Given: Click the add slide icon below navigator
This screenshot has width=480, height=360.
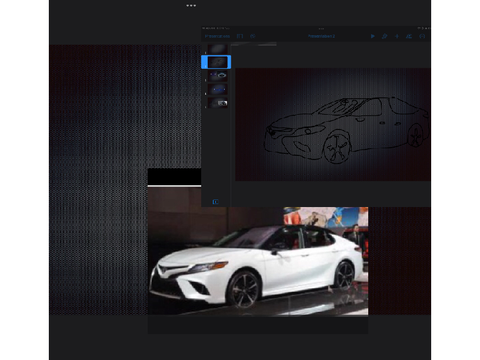Looking at the screenshot, I should 216,202.
